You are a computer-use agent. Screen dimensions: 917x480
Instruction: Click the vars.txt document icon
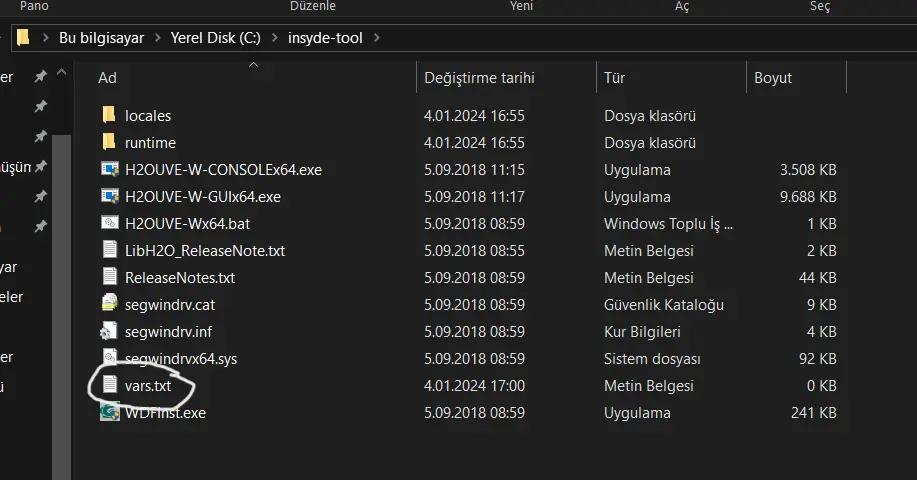[110, 385]
